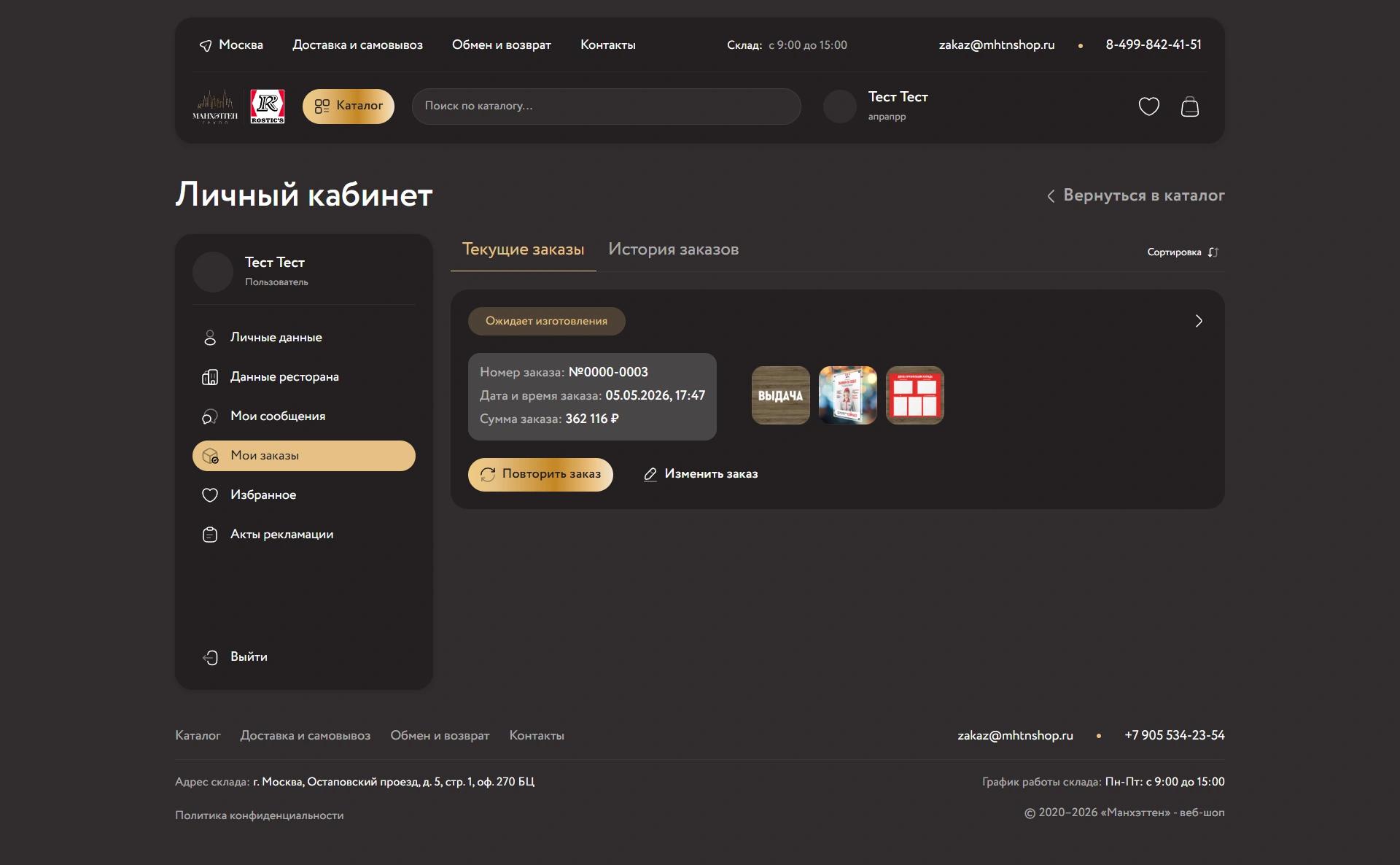Click the box icon for Мои заказы

(210, 456)
